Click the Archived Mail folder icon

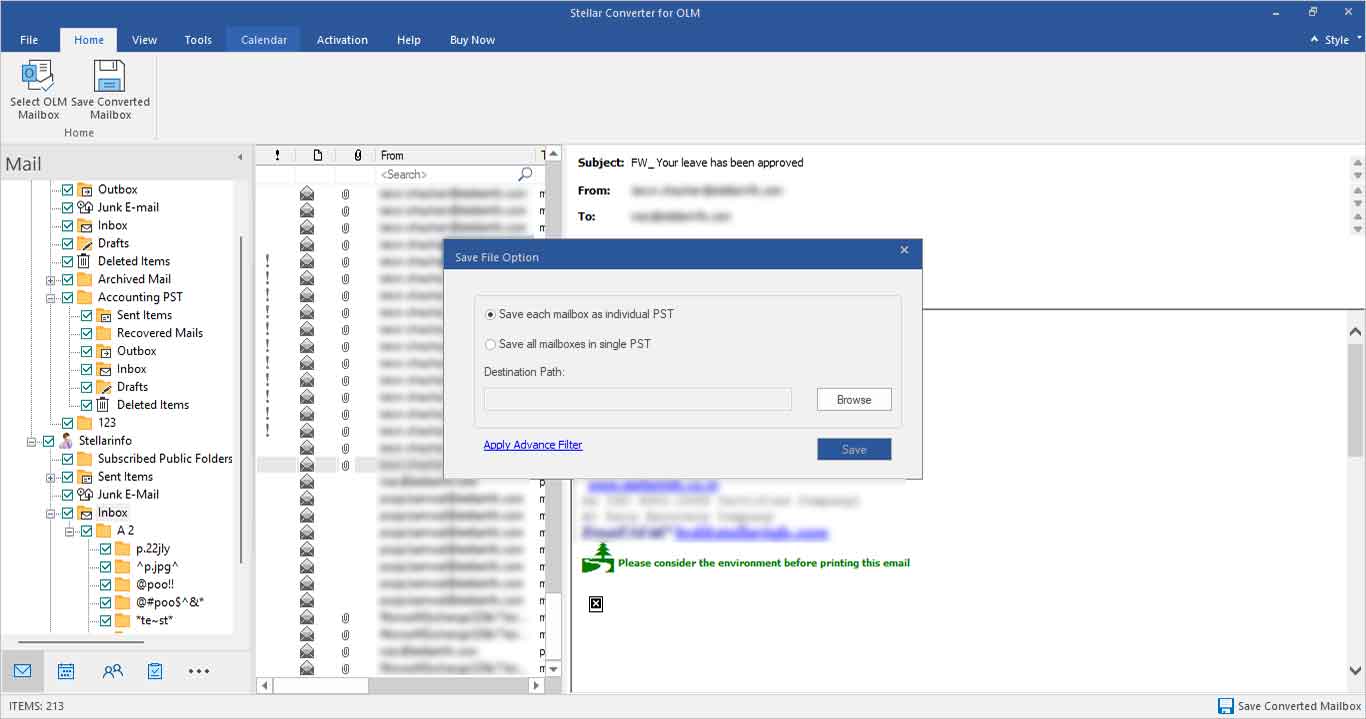point(85,279)
